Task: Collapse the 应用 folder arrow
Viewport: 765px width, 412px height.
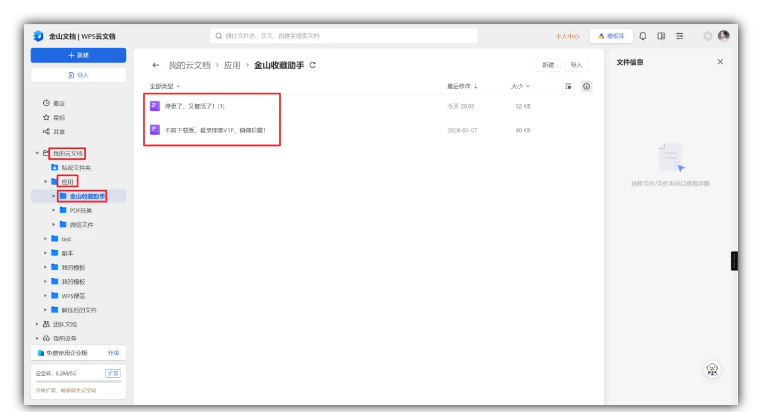Action: (x=46, y=182)
